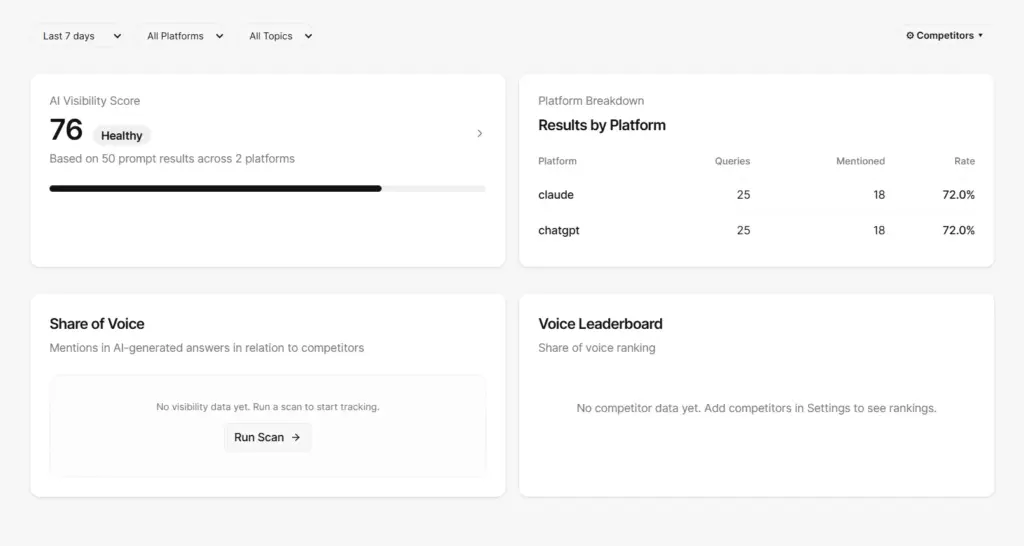Open the All Platforms filter dropdown
The image size is (1024, 546).
pos(185,36)
